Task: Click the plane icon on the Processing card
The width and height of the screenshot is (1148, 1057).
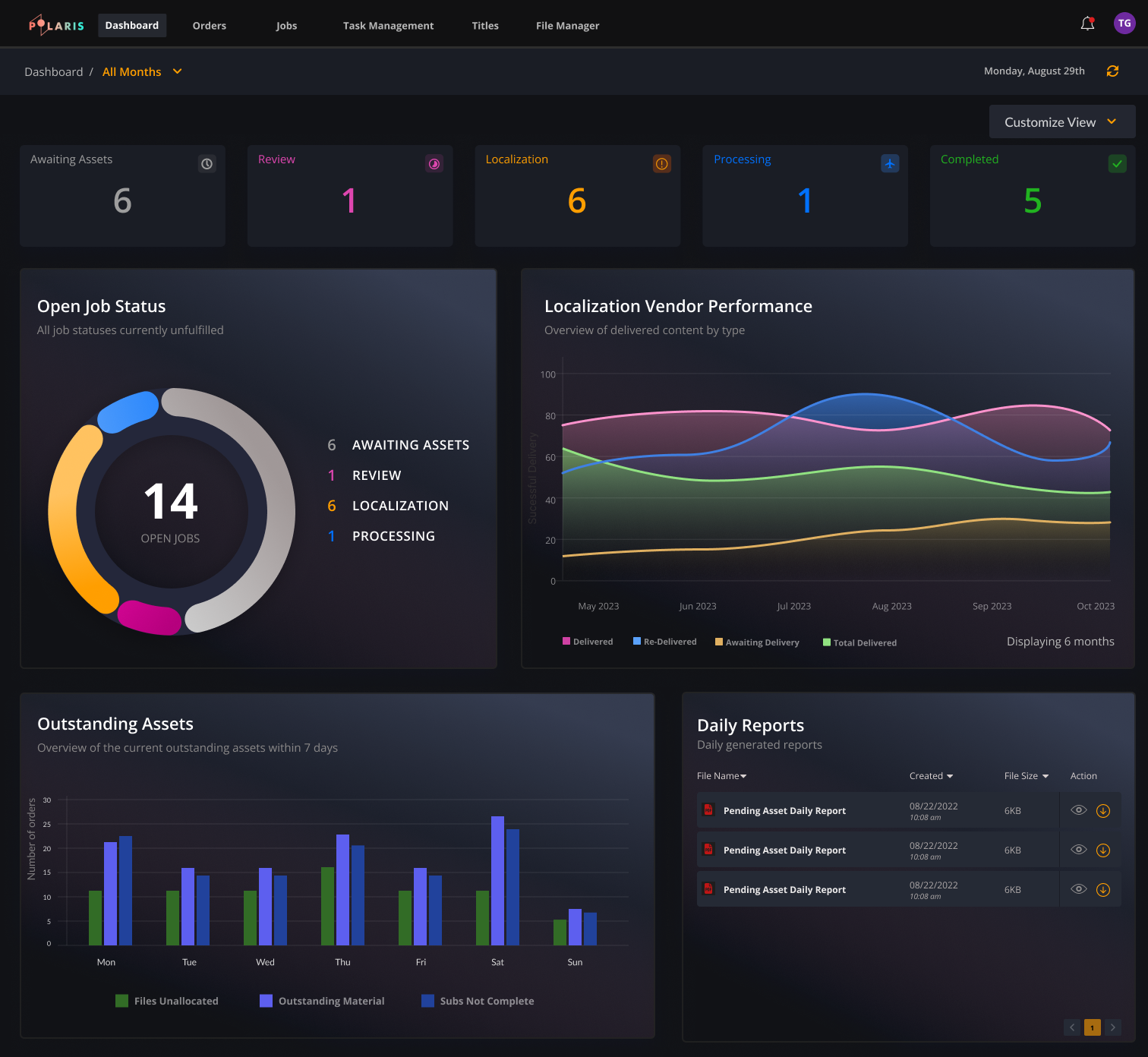Action: point(889,163)
